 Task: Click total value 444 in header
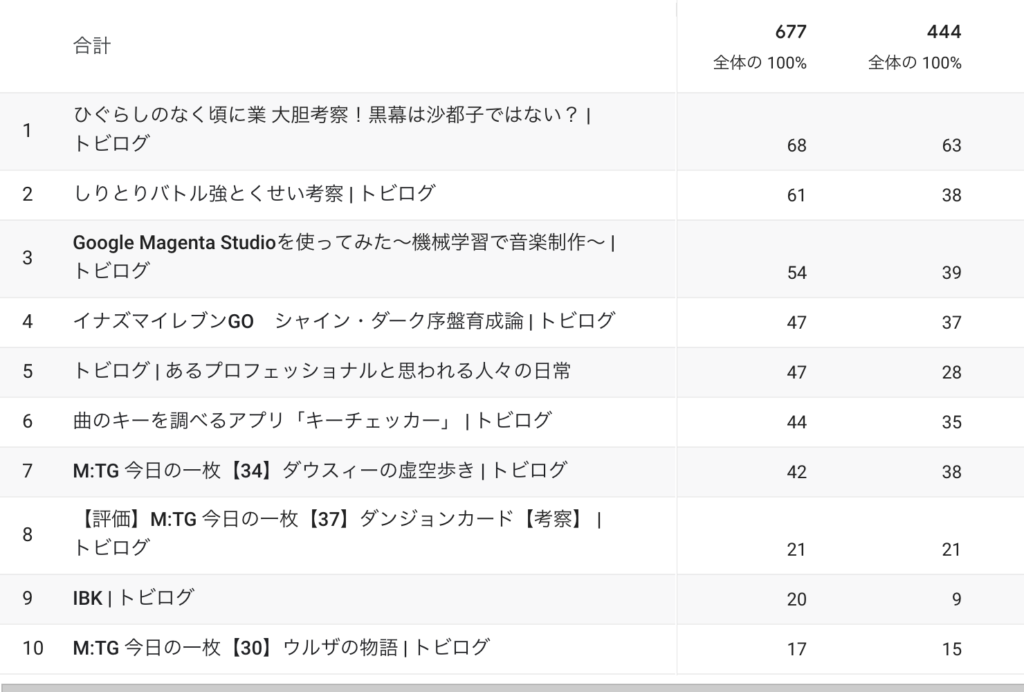(x=943, y=32)
